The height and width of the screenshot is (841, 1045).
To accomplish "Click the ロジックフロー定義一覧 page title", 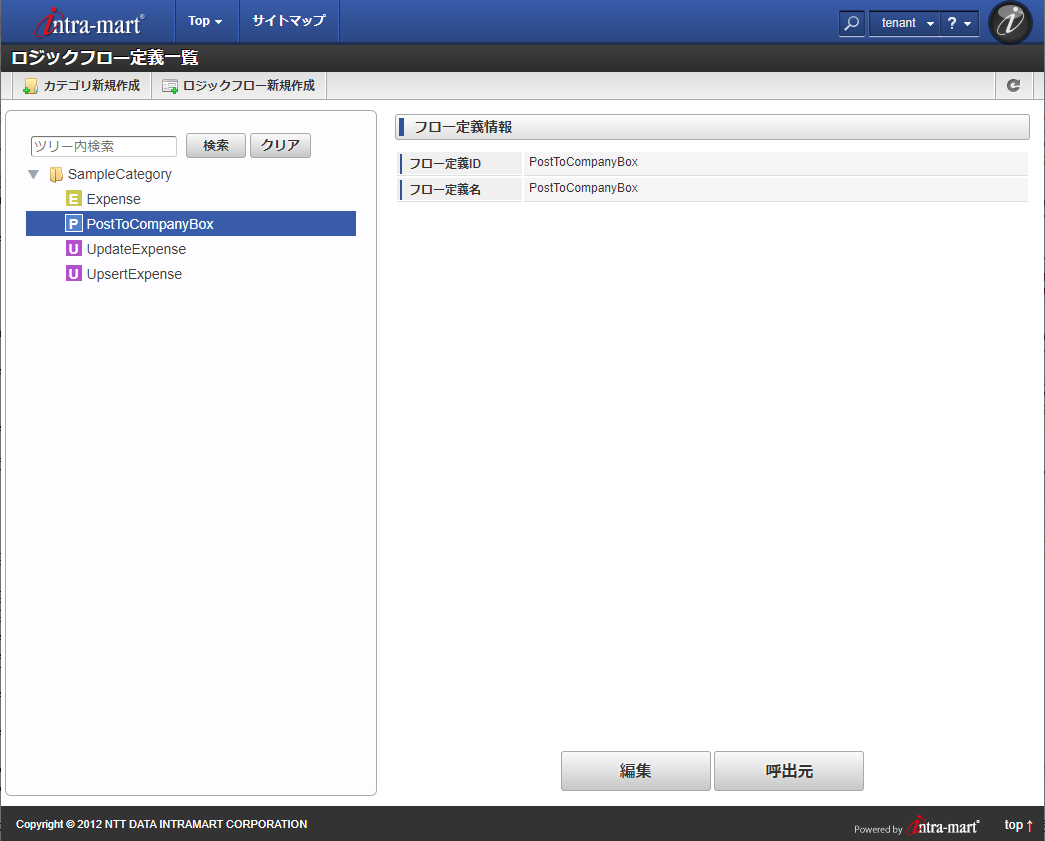I will 105,58.
